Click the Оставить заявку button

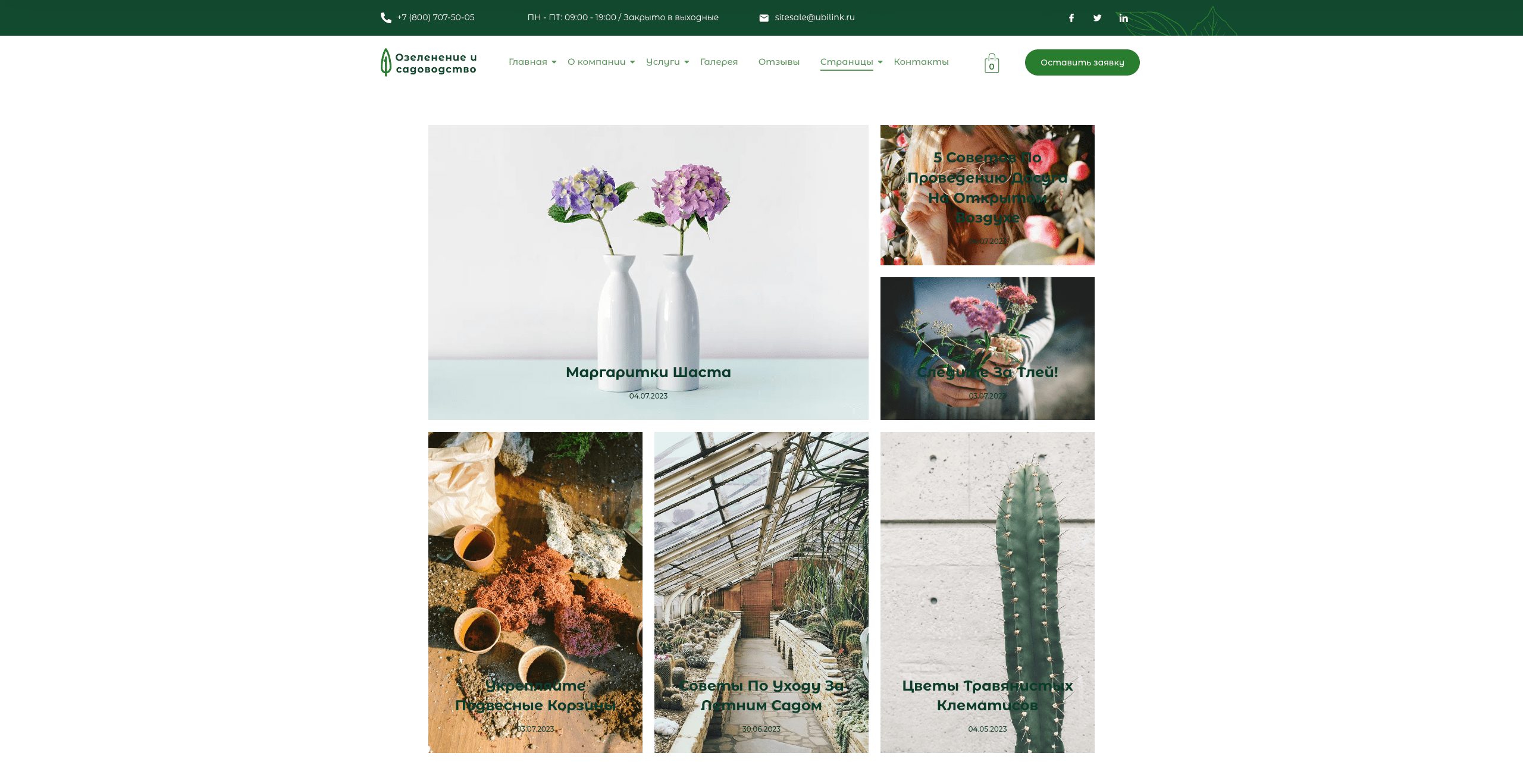click(1082, 62)
